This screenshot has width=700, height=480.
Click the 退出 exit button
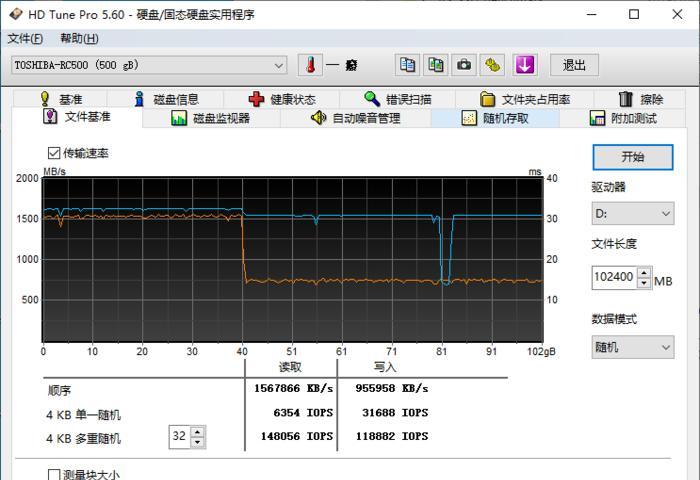click(x=574, y=65)
